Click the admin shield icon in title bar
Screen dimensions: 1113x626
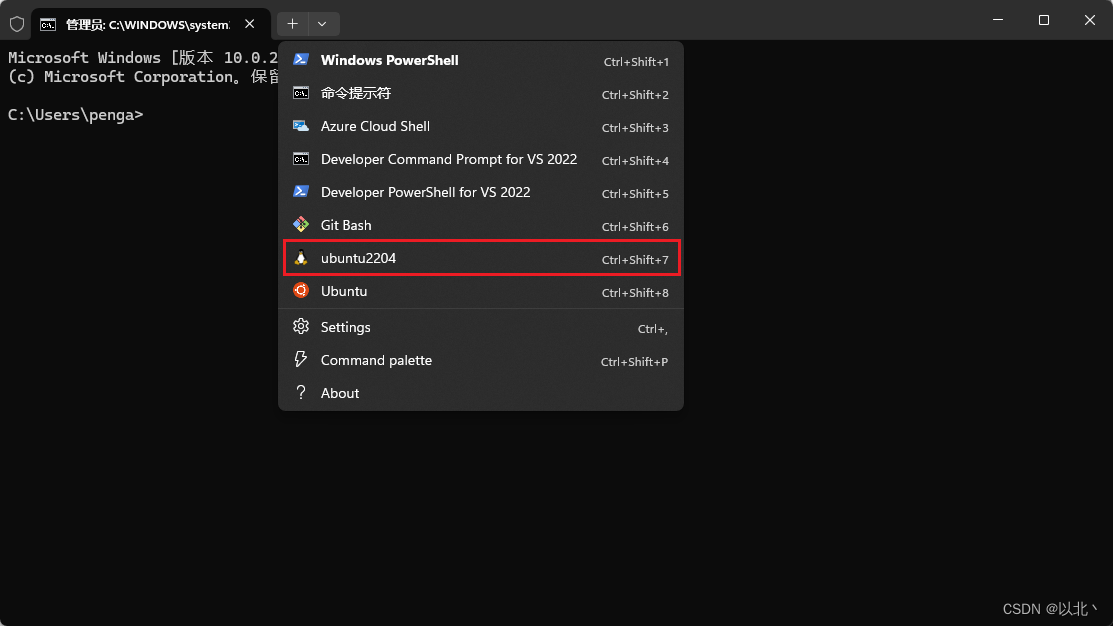coord(17,24)
